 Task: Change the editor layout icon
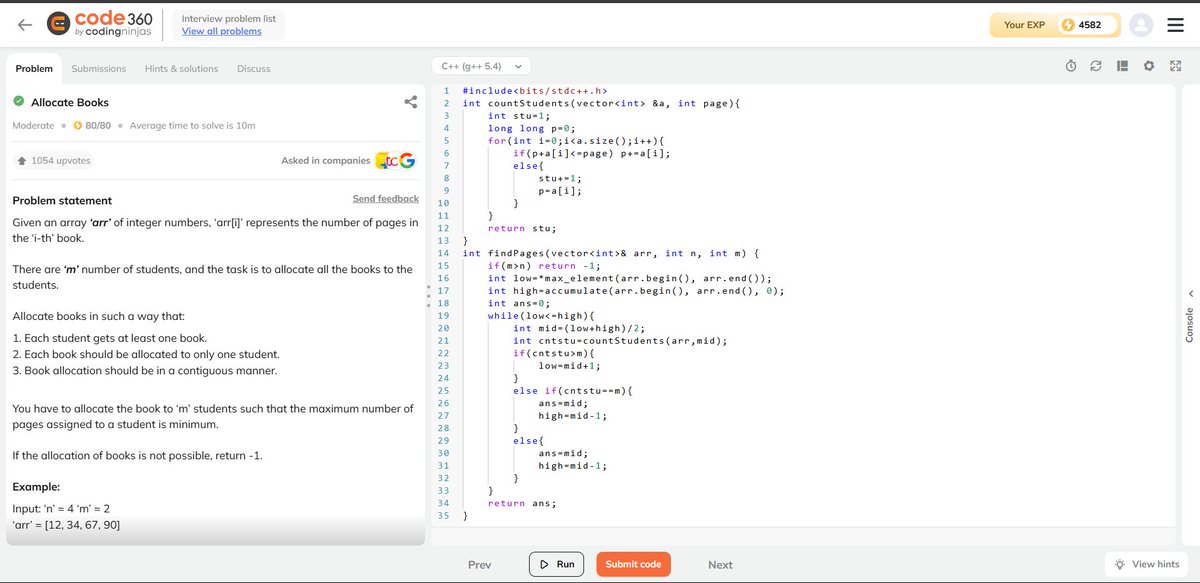coord(1122,66)
